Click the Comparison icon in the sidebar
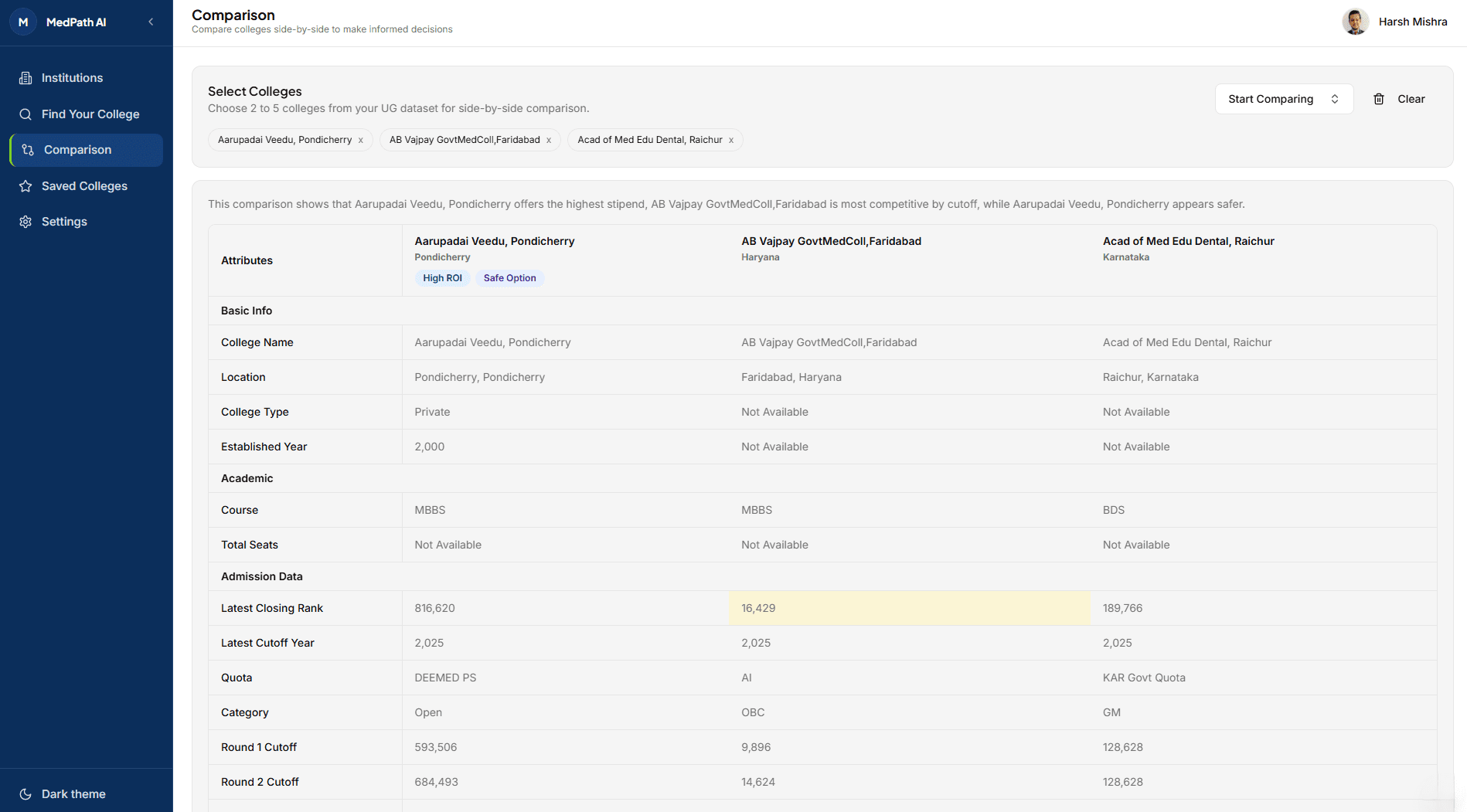 click(x=28, y=150)
